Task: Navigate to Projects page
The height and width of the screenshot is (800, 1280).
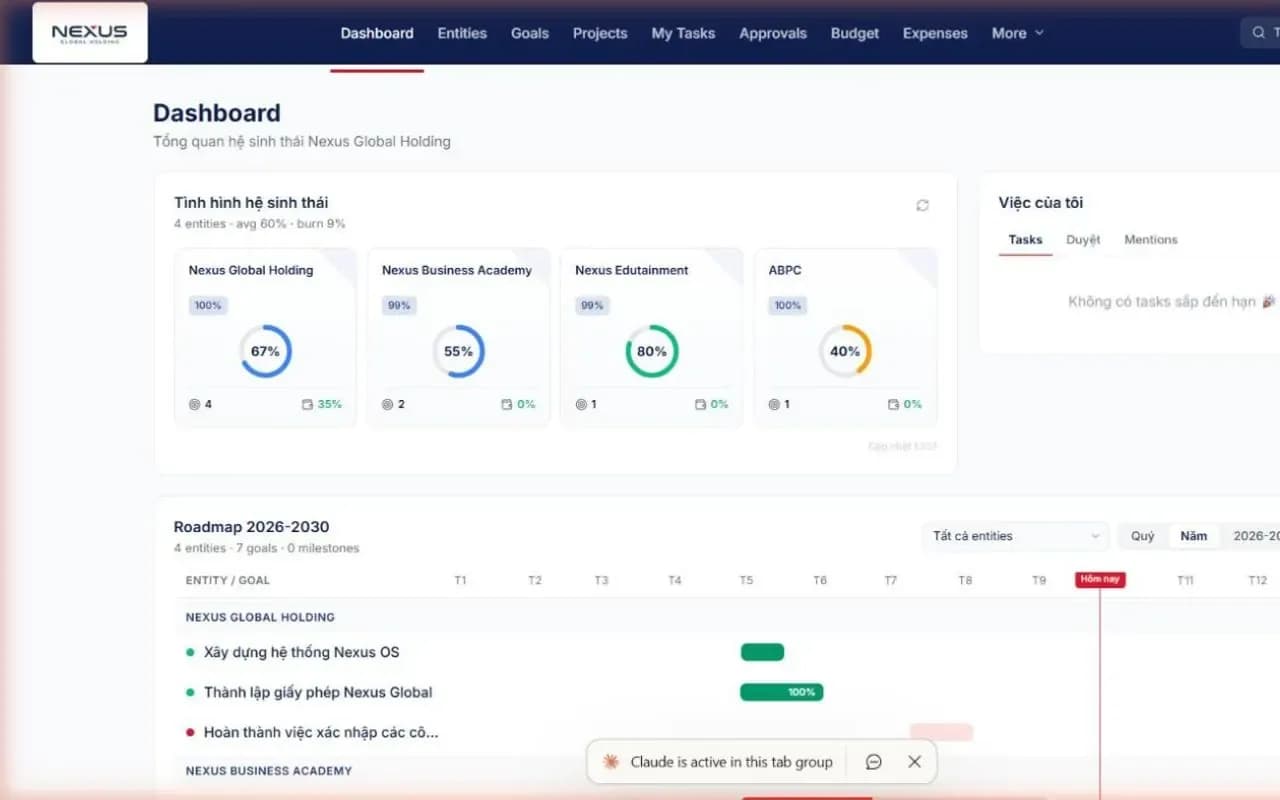Action: click(x=600, y=33)
